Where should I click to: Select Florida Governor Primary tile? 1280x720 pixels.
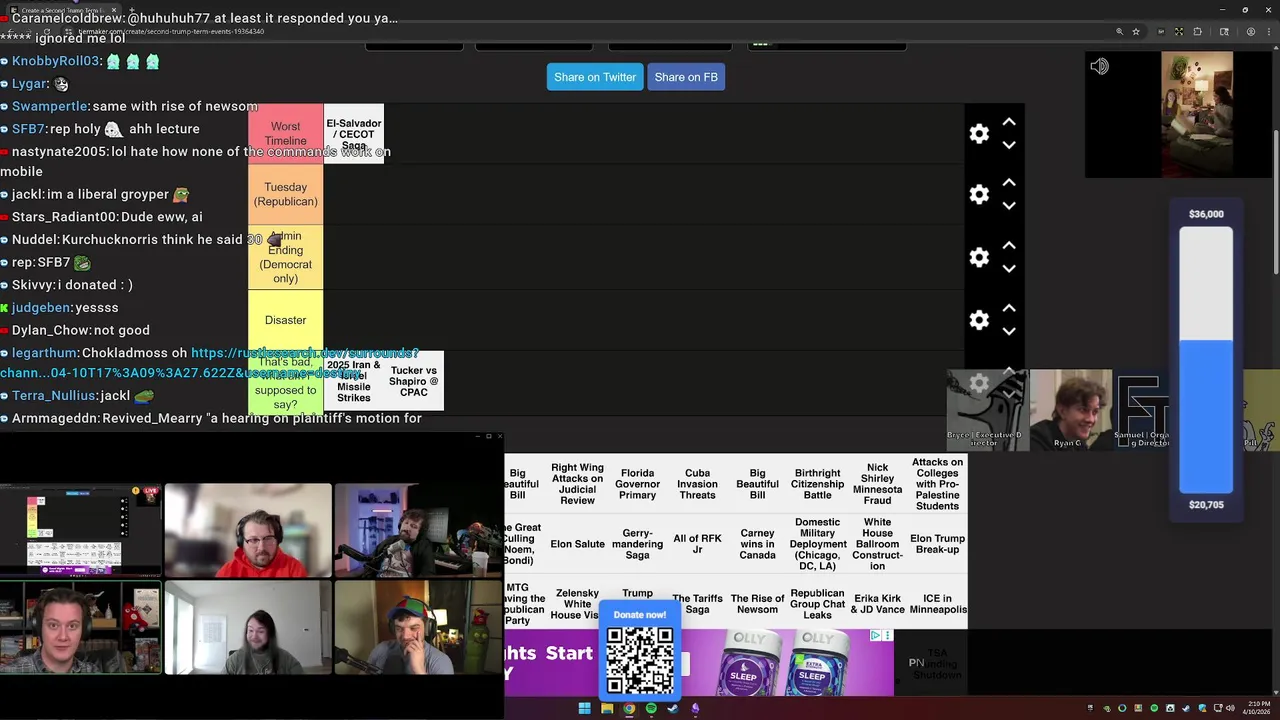tap(637, 484)
